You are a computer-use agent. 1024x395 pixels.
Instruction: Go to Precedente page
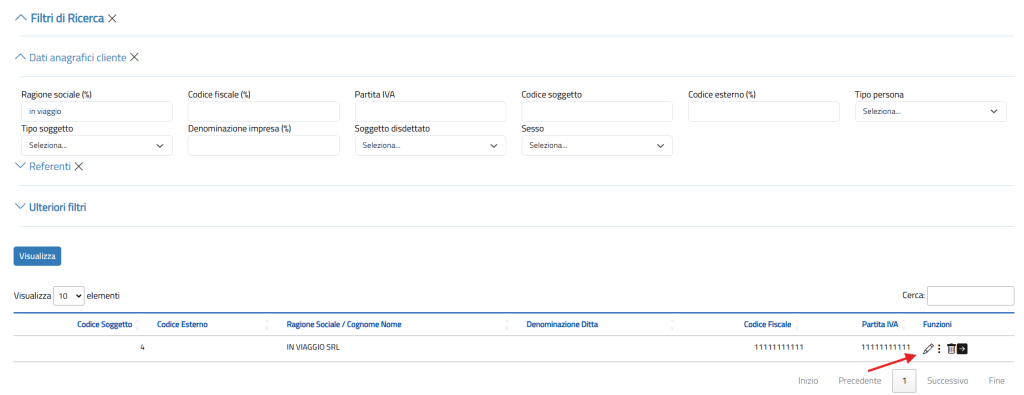click(859, 381)
